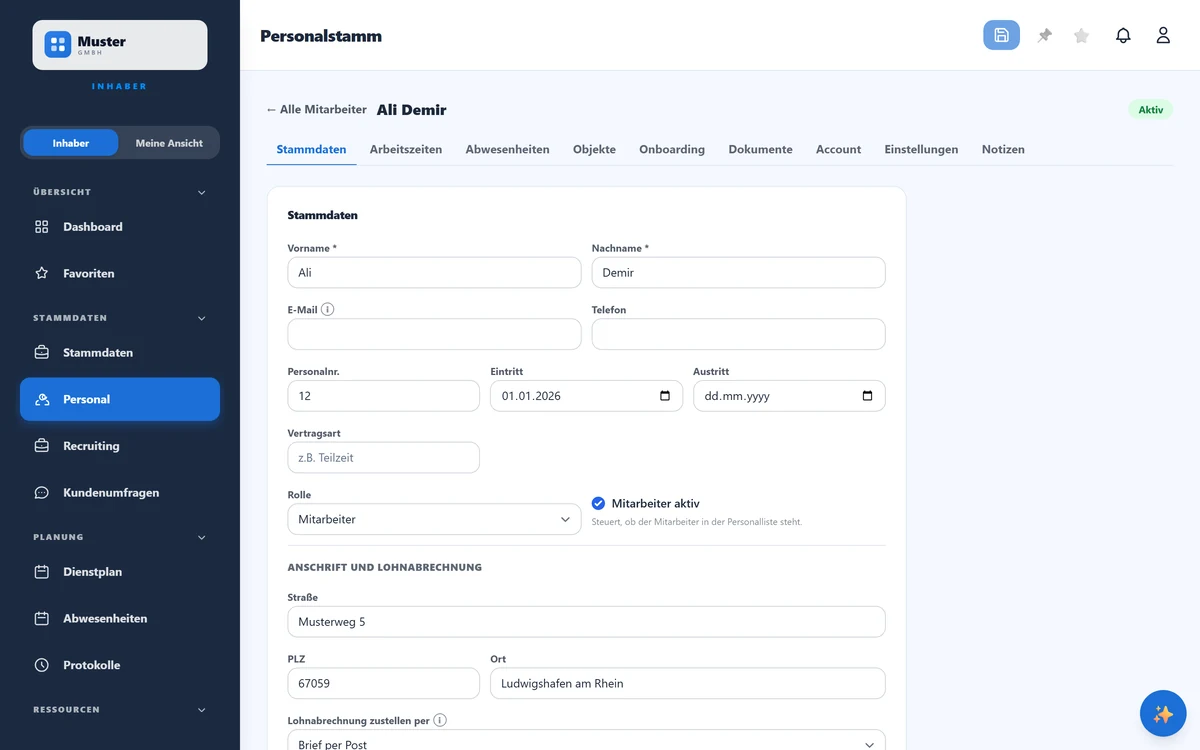Screen dimensions: 1200x750
Task: Click the Dashboard grid icon
Action: tap(42, 227)
